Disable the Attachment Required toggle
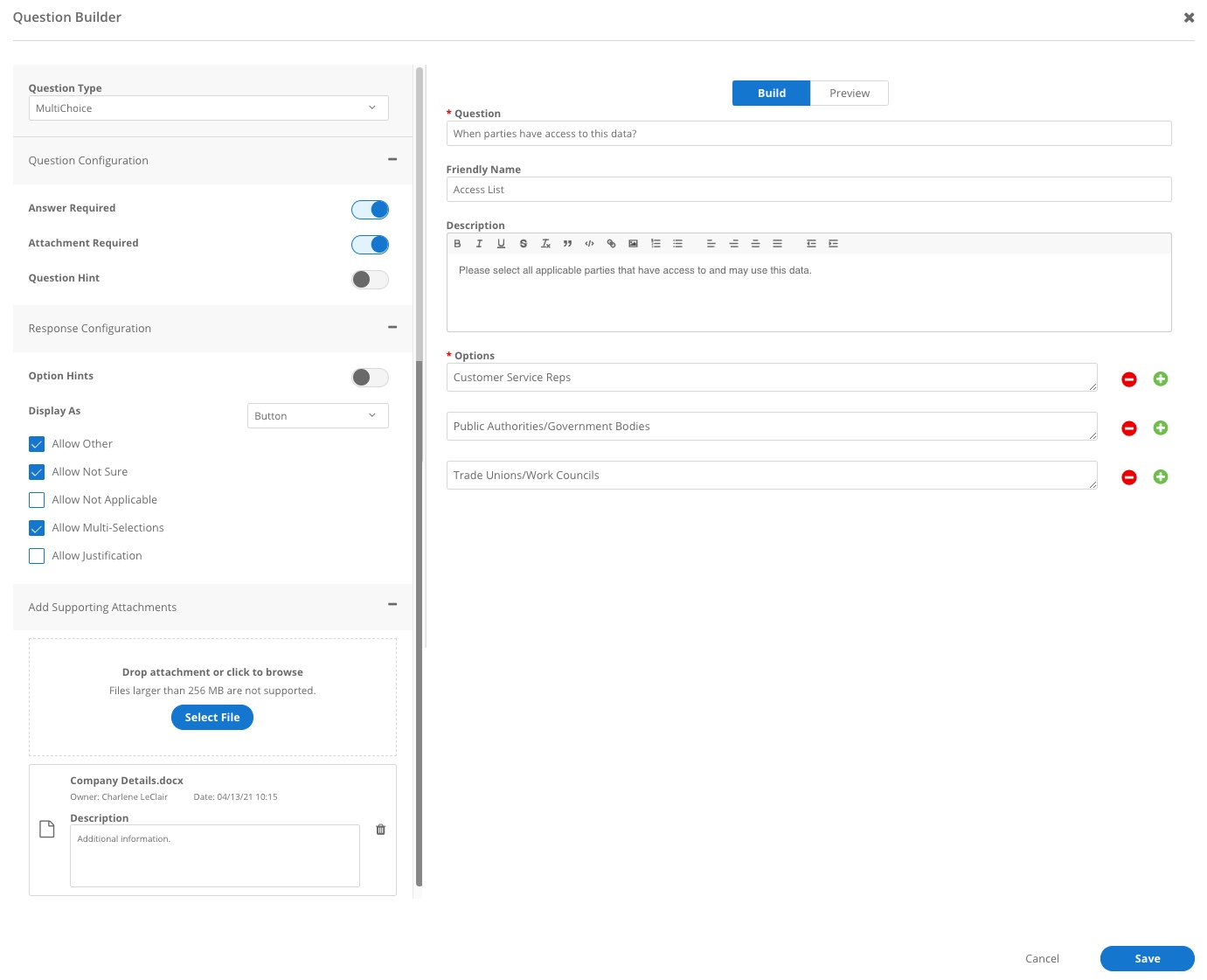Viewport: 1207px width, 980px height. 370,244
